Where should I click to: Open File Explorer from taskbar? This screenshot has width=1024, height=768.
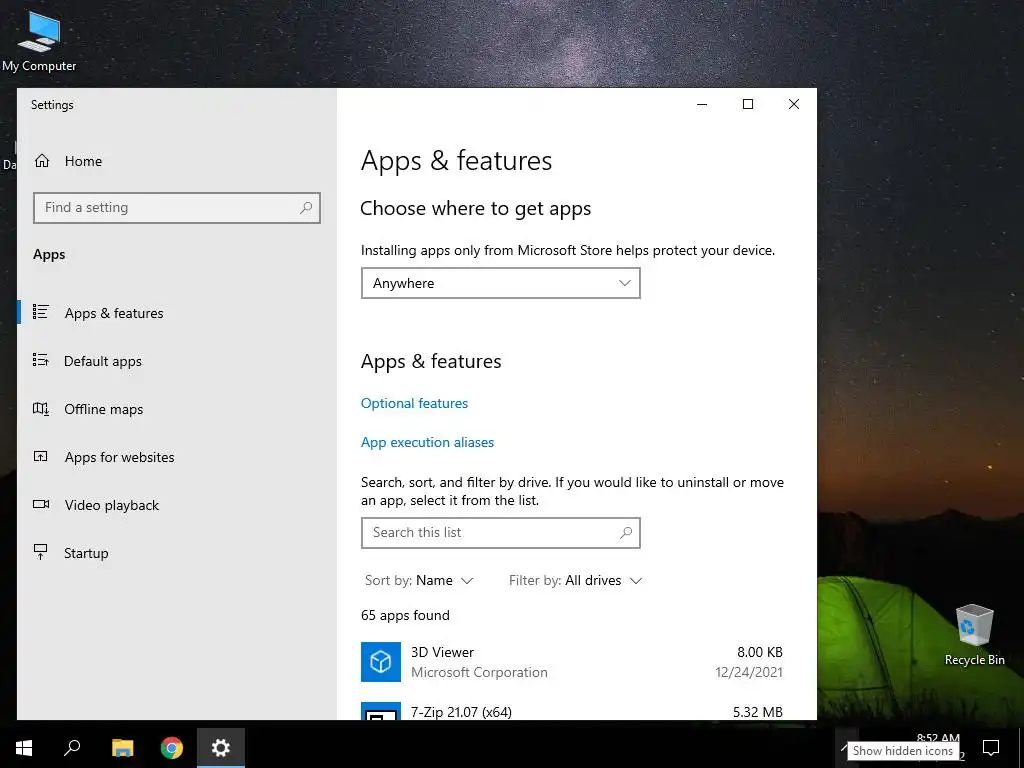(122, 748)
